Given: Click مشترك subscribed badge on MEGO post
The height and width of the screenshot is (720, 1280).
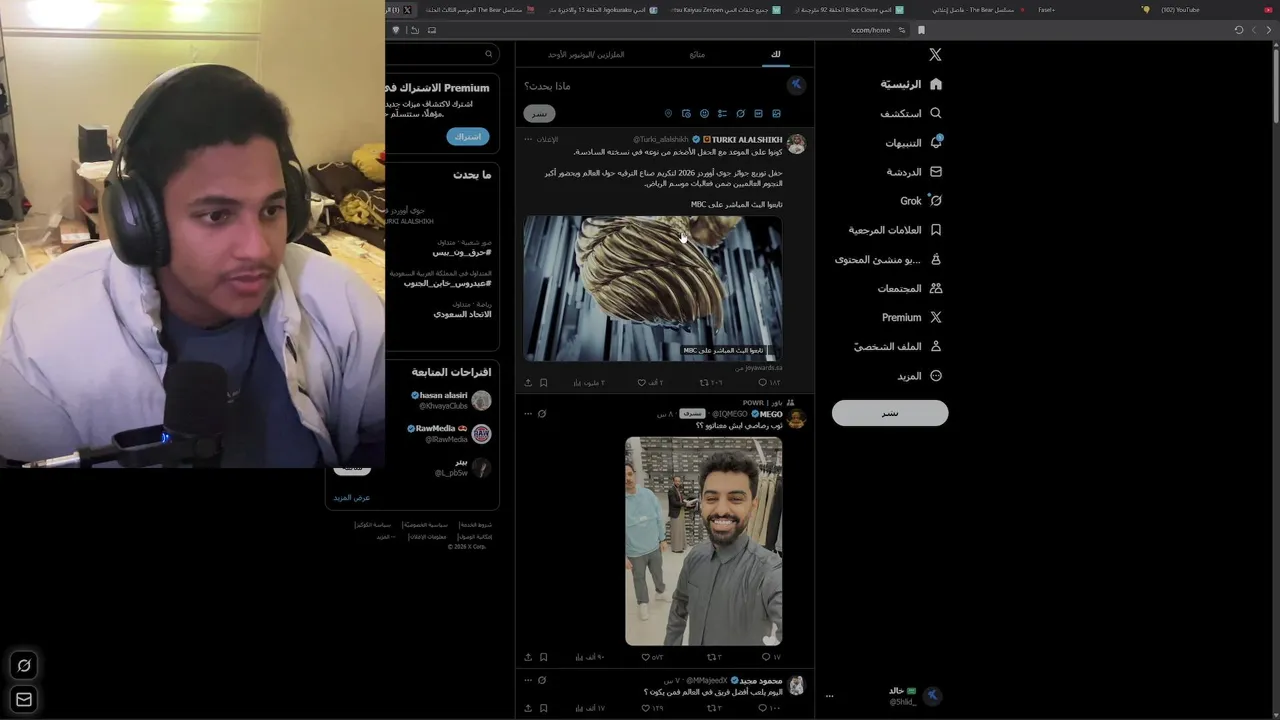Looking at the screenshot, I should [692, 414].
